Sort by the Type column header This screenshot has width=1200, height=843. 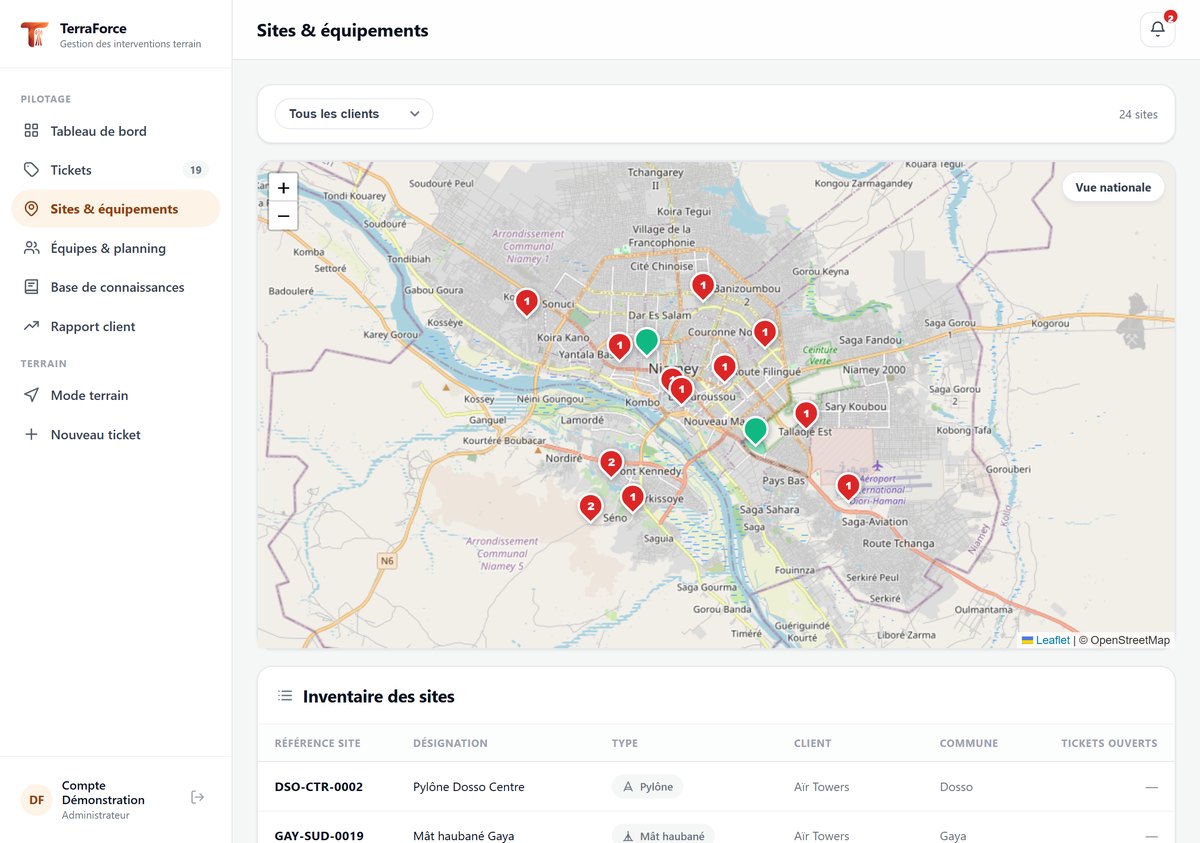[x=625, y=743]
